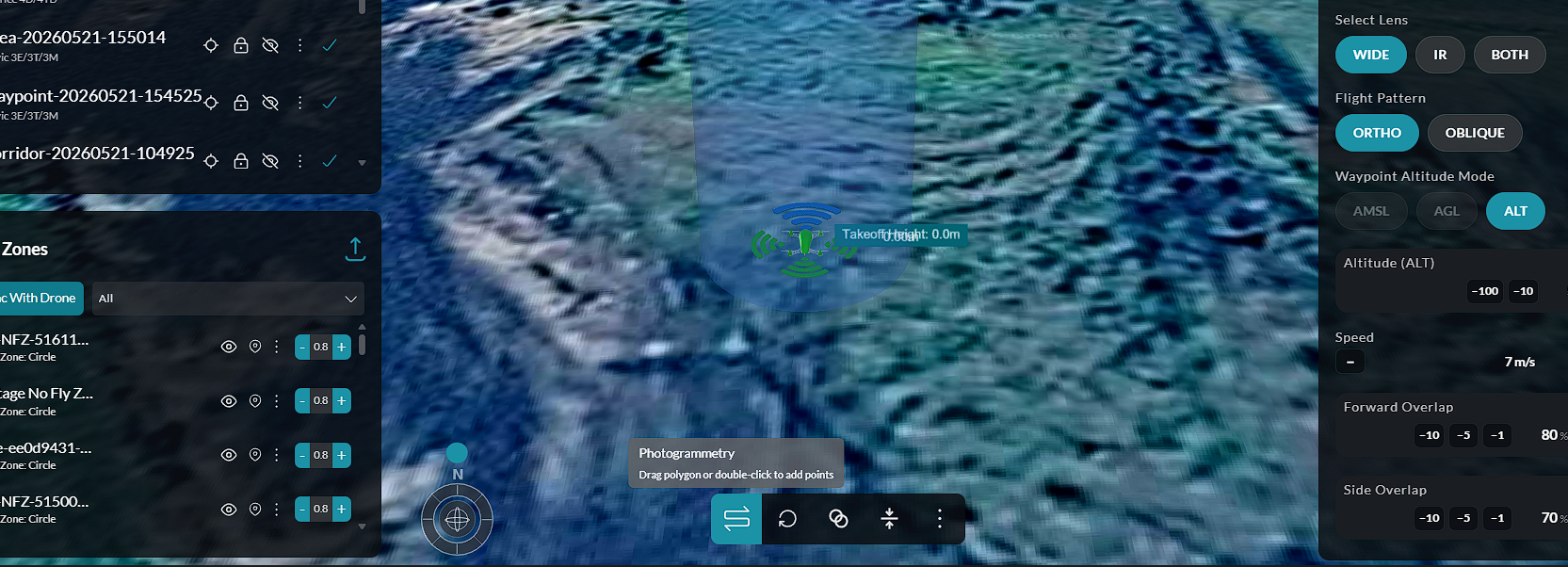The height and width of the screenshot is (567, 1568).
Task: Open three-dot menu for waypoint-20260521-154525
Action: point(299,103)
